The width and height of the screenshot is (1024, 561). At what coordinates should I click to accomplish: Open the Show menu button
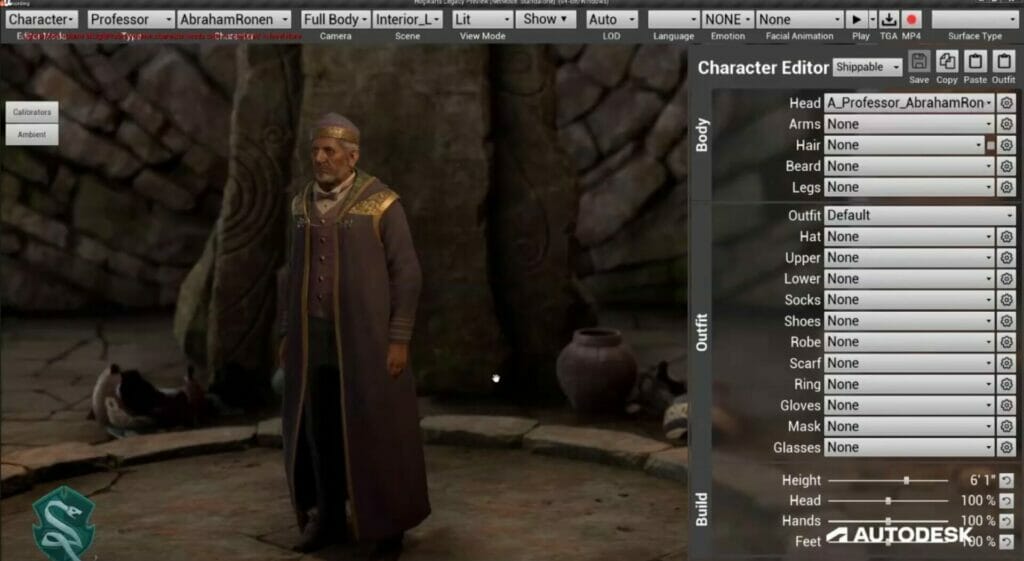click(x=545, y=19)
